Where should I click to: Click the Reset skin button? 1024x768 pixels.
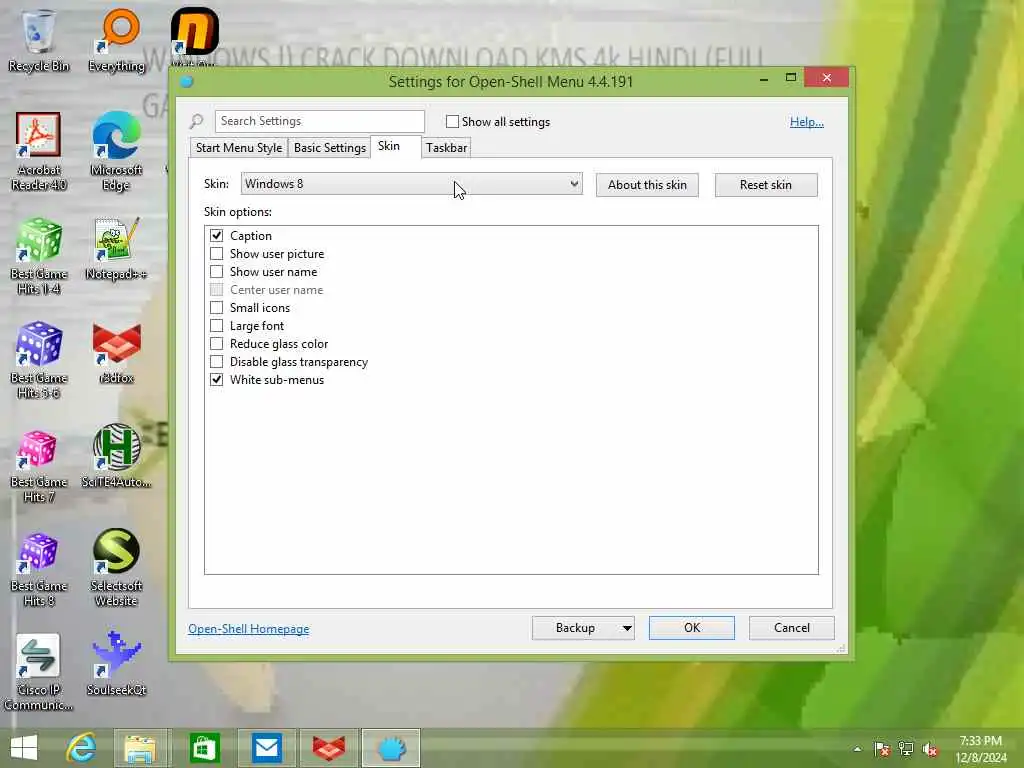pyautogui.click(x=766, y=185)
